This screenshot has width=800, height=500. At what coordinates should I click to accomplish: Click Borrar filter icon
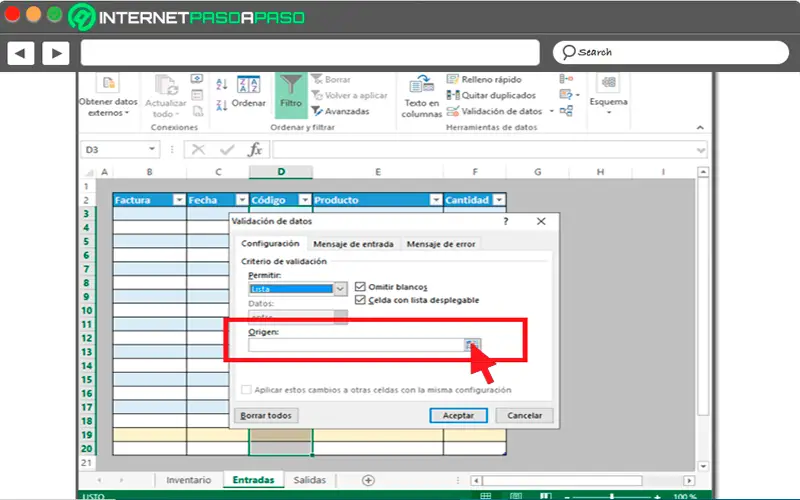pos(331,80)
